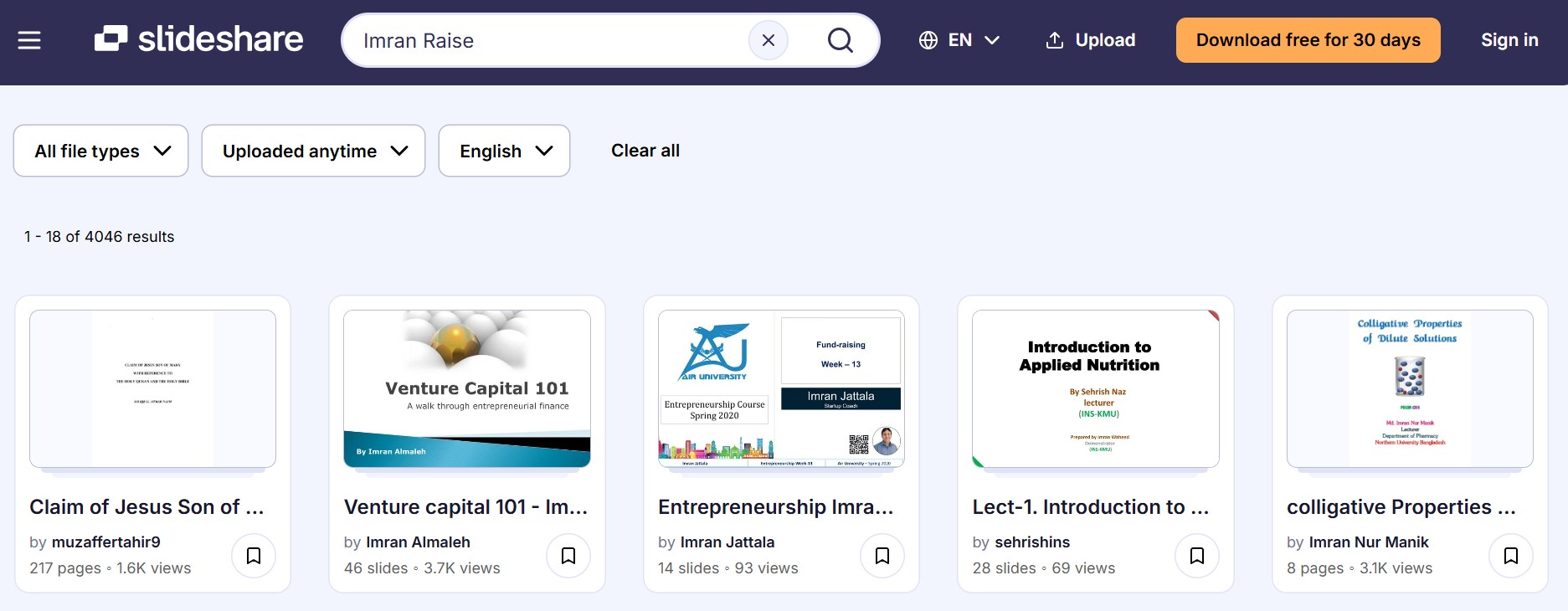Open the English language filter
This screenshot has width=1568, height=611.
(504, 151)
